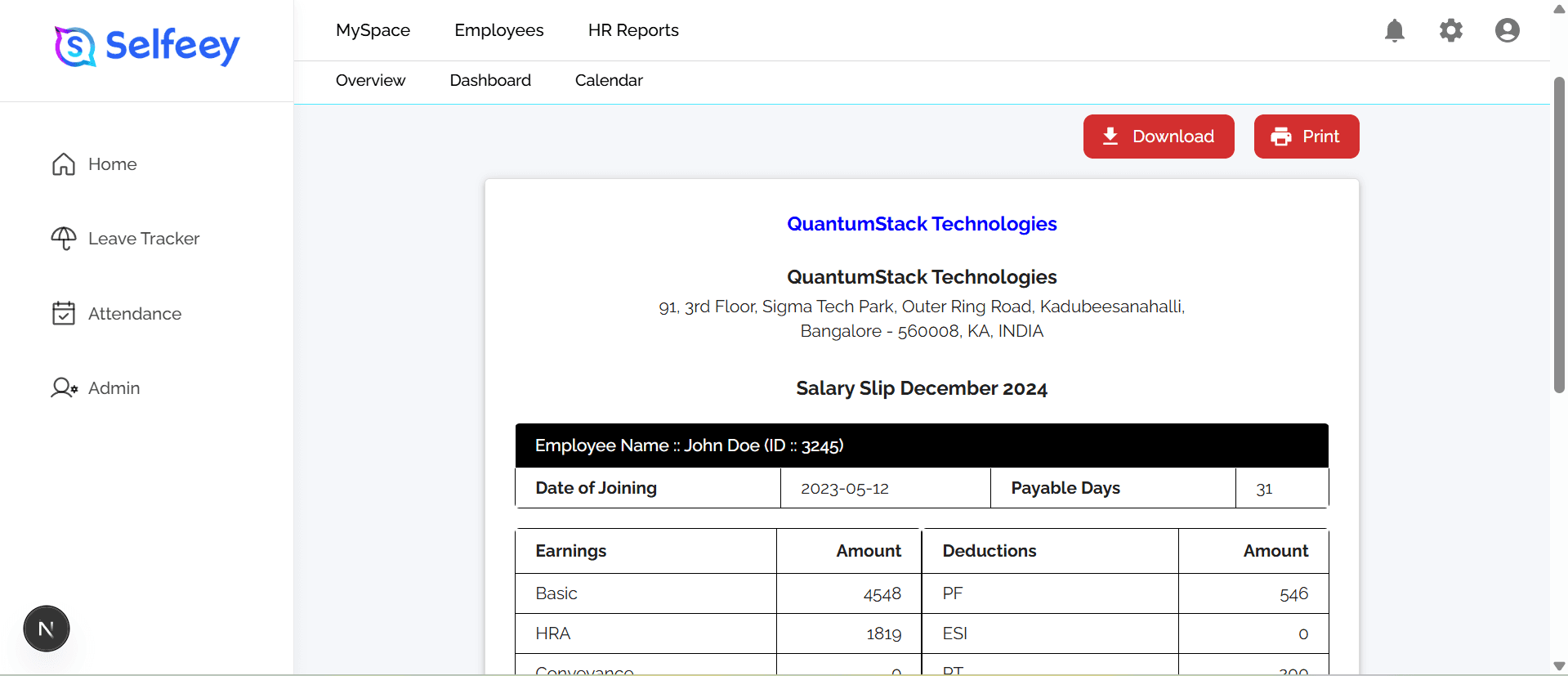Viewport: 1568px width, 676px height.
Task: Click the printer icon in Print button
Action: tap(1281, 137)
